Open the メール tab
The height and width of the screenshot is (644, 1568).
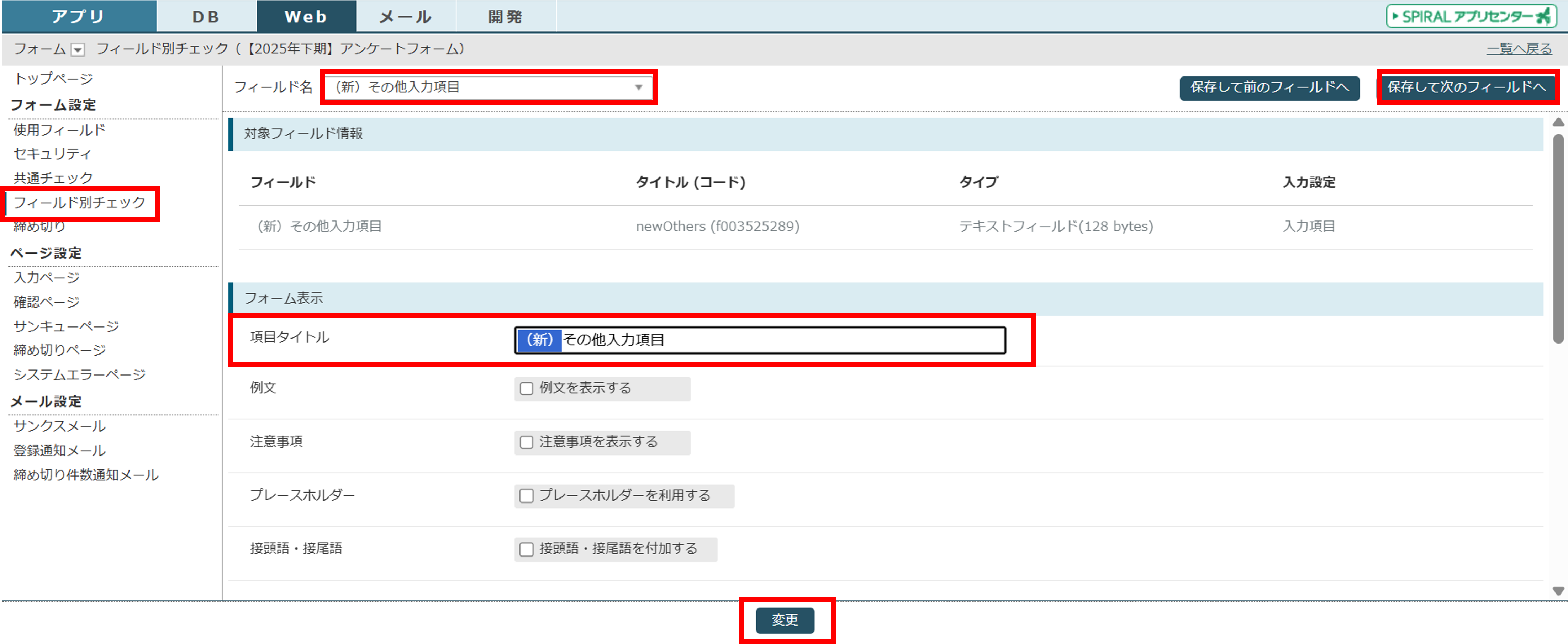click(405, 17)
